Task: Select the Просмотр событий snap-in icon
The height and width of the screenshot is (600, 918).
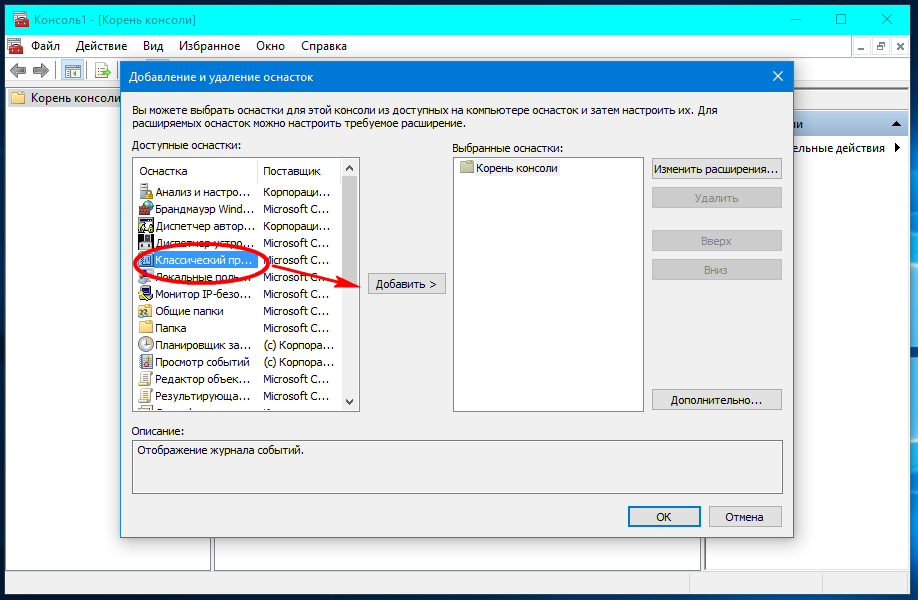Action: [x=146, y=362]
